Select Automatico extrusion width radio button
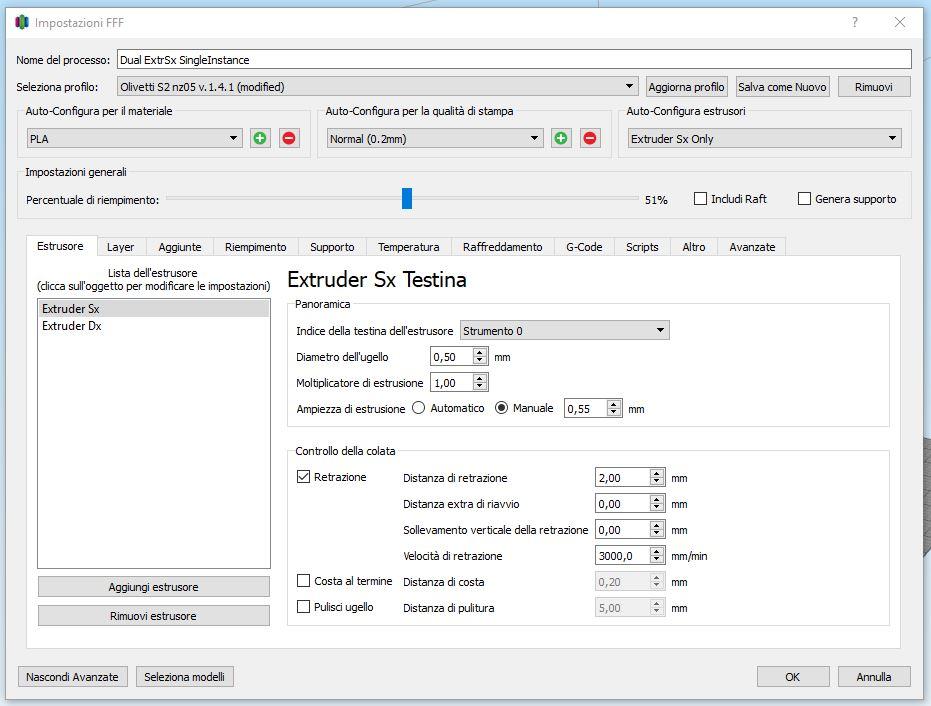Image resolution: width=931 pixels, height=706 pixels. [x=419, y=408]
